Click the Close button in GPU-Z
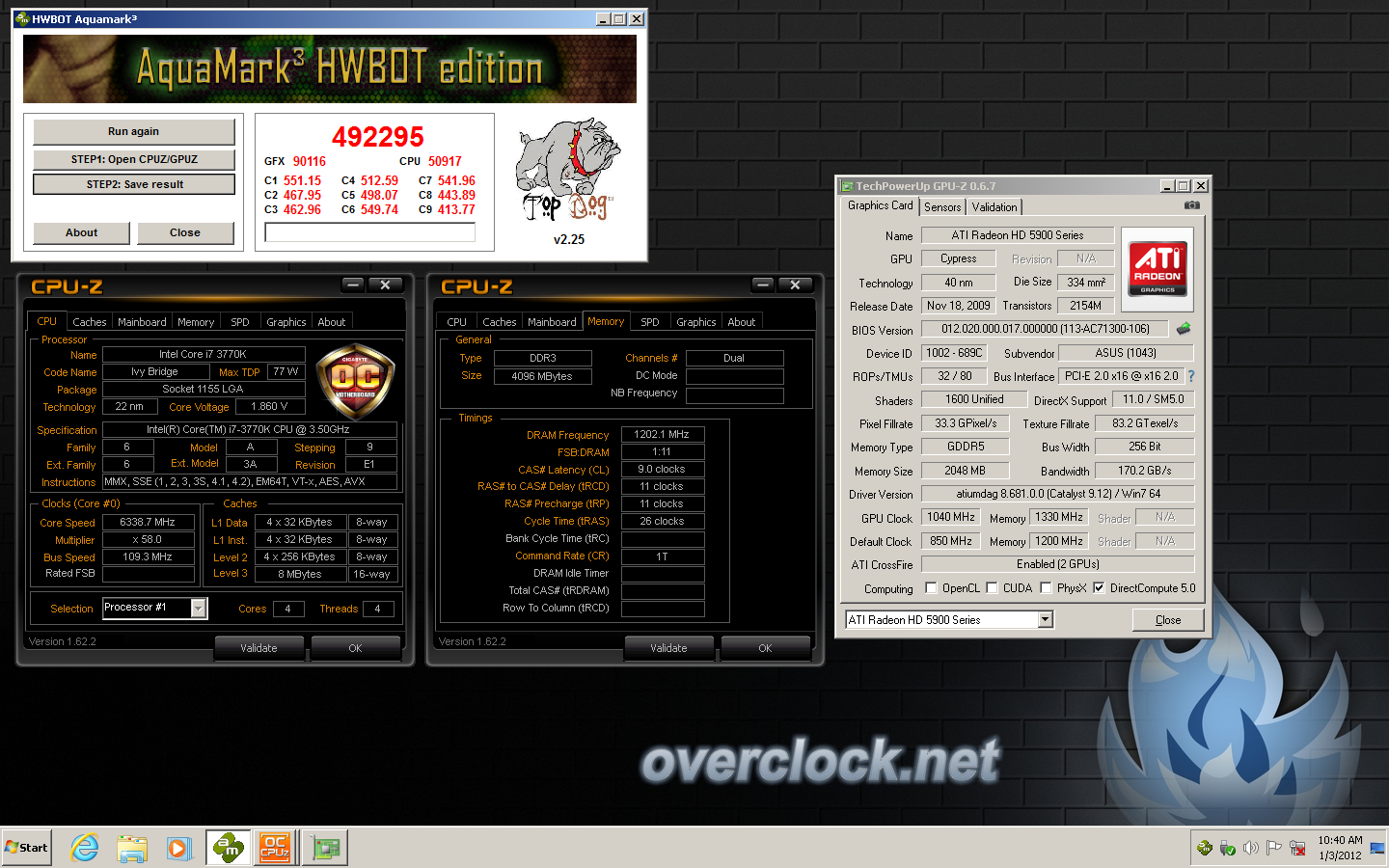 tap(1168, 620)
